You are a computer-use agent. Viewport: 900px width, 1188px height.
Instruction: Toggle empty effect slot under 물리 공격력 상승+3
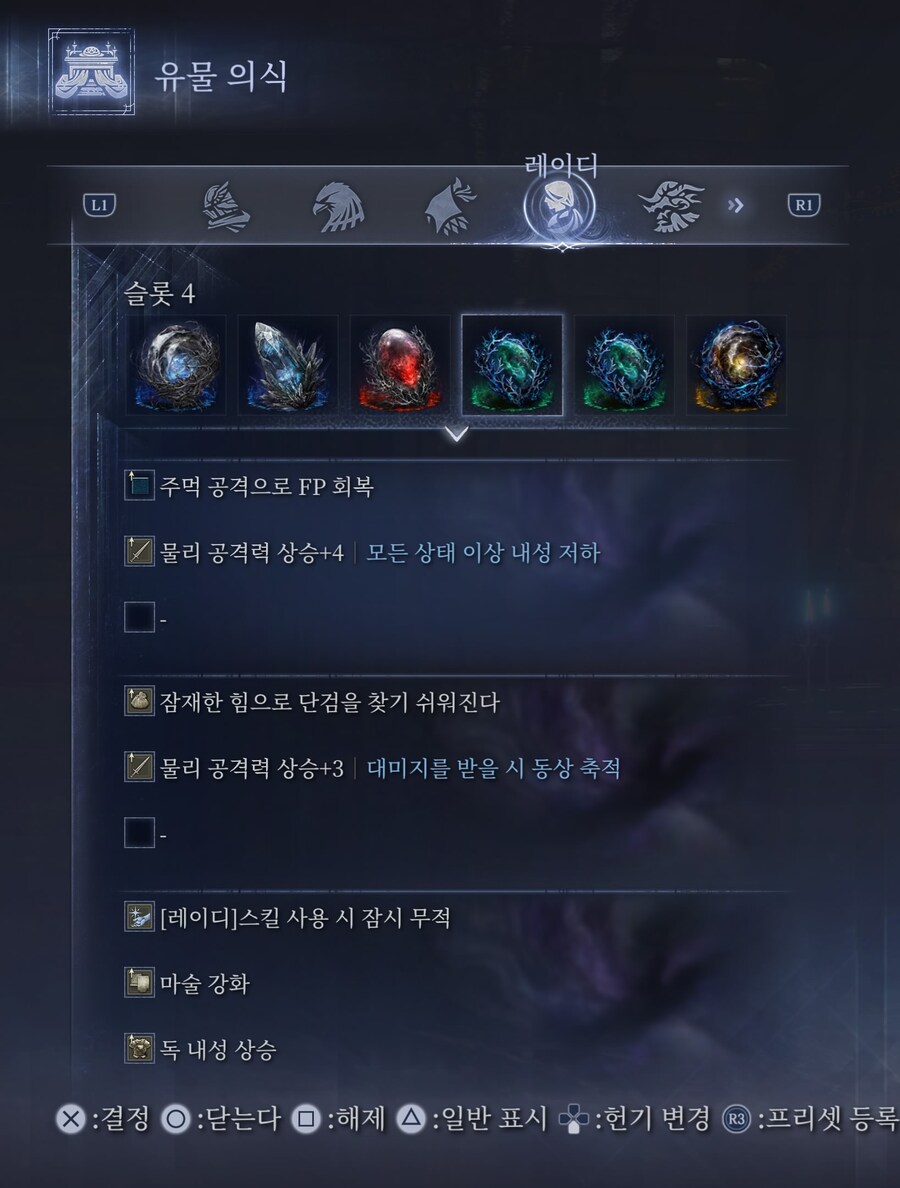click(139, 833)
